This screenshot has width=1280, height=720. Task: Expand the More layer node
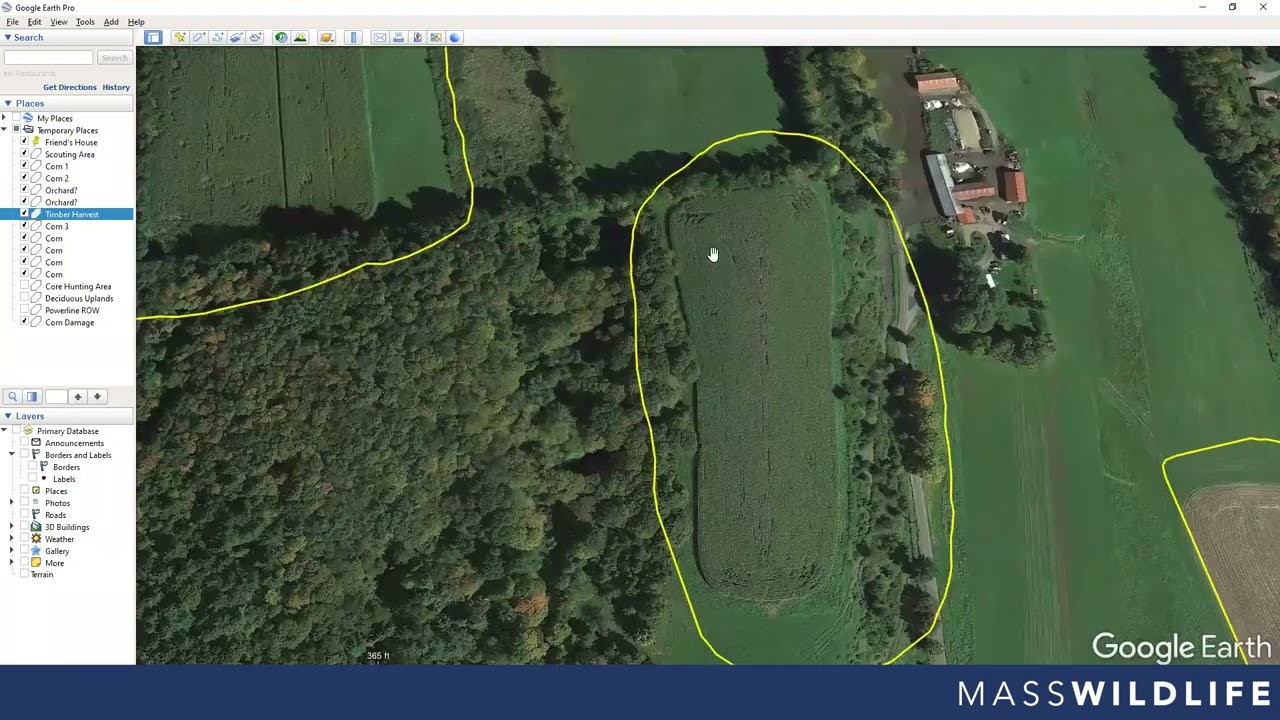click(12, 563)
